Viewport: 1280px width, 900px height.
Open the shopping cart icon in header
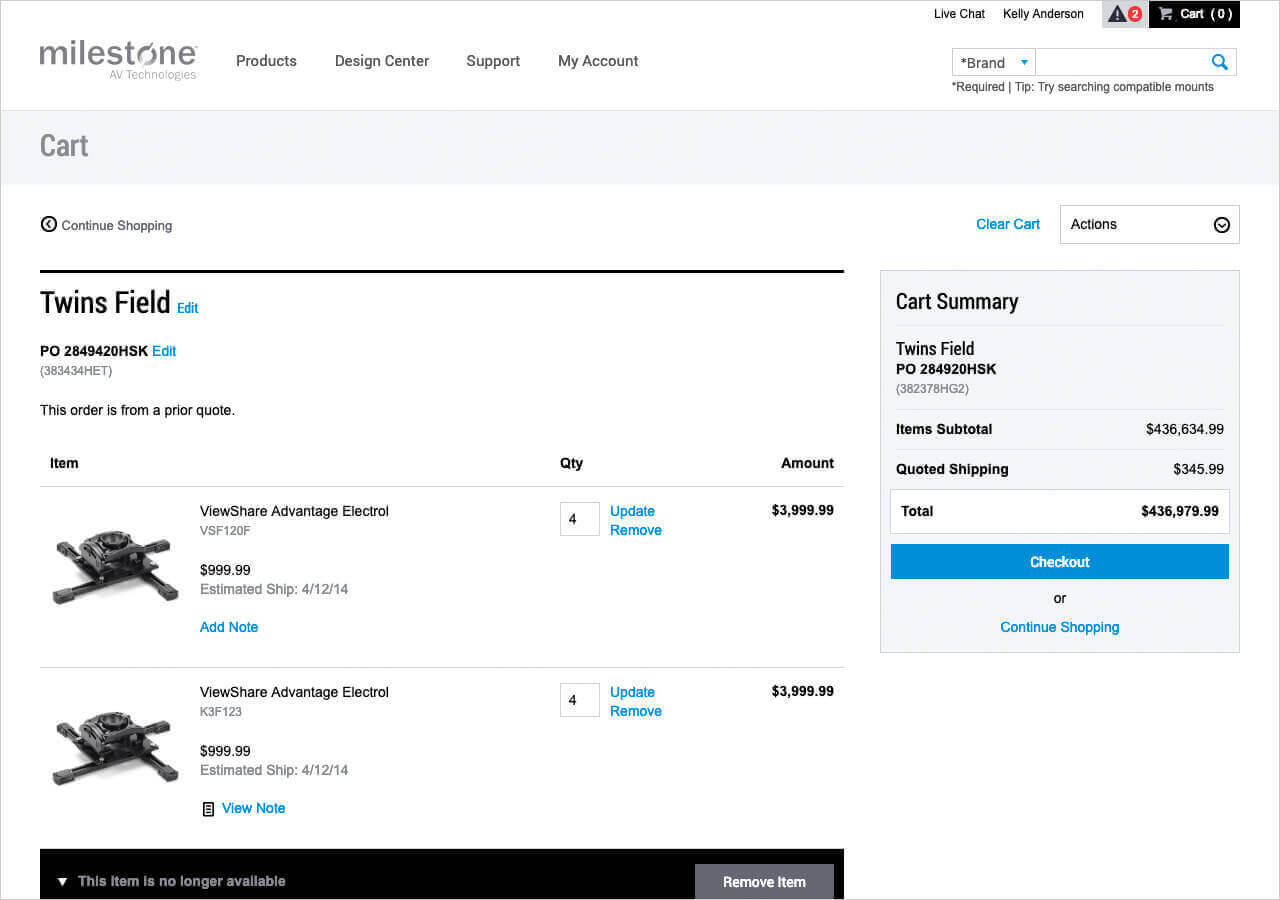click(x=1166, y=14)
